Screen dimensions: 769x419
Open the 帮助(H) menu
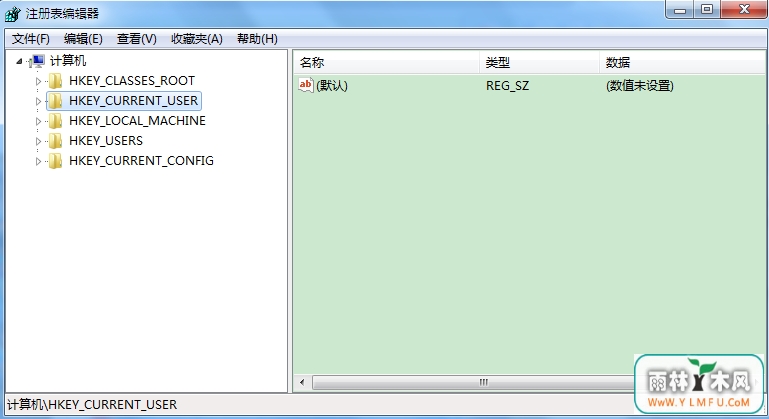pyautogui.click(x=257, y=39)
